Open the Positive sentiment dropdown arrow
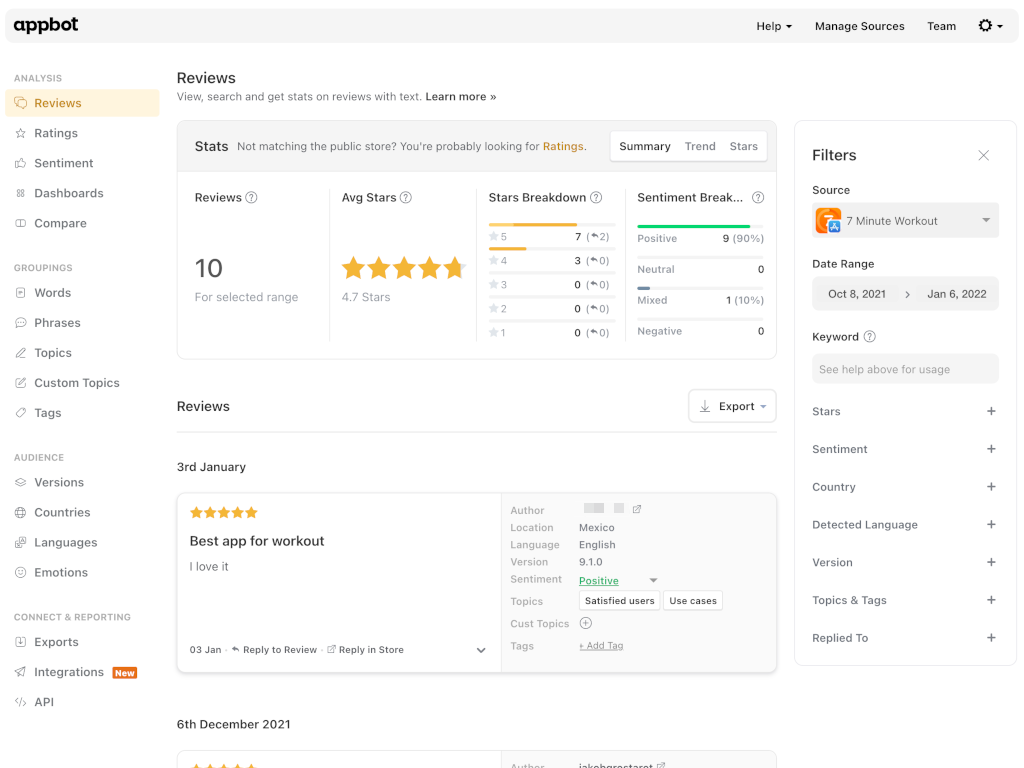The height and width of the screenshot is (768, 1024). (x=653, y=580)
